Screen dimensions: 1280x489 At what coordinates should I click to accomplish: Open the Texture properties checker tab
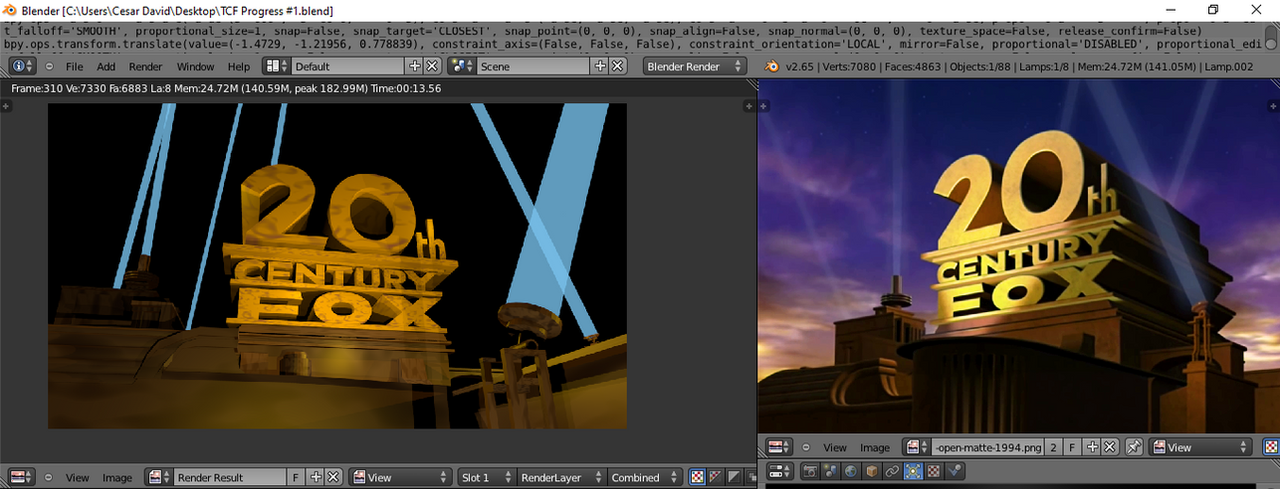point(933,470)
